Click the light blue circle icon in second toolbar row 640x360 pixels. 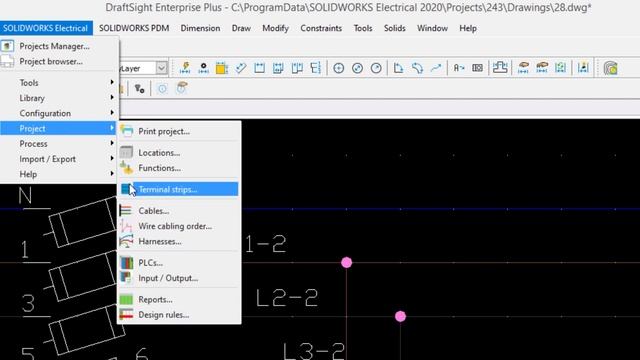click(162, 89)
